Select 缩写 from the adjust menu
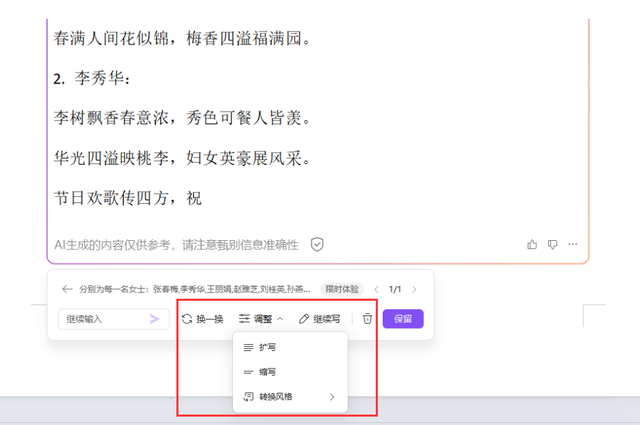This screenshot has width=640, height=425. tap(290, 372)
